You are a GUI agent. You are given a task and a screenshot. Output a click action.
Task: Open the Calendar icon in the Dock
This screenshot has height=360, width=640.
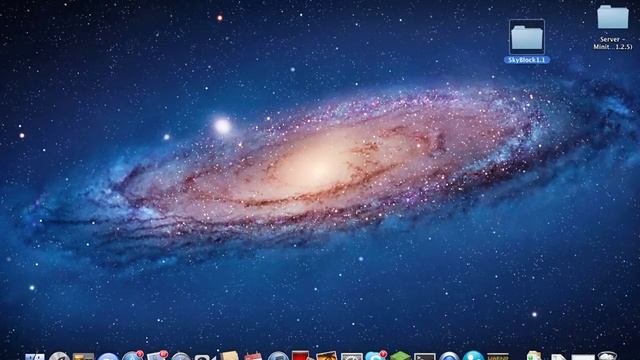click(x=253, y=356)
